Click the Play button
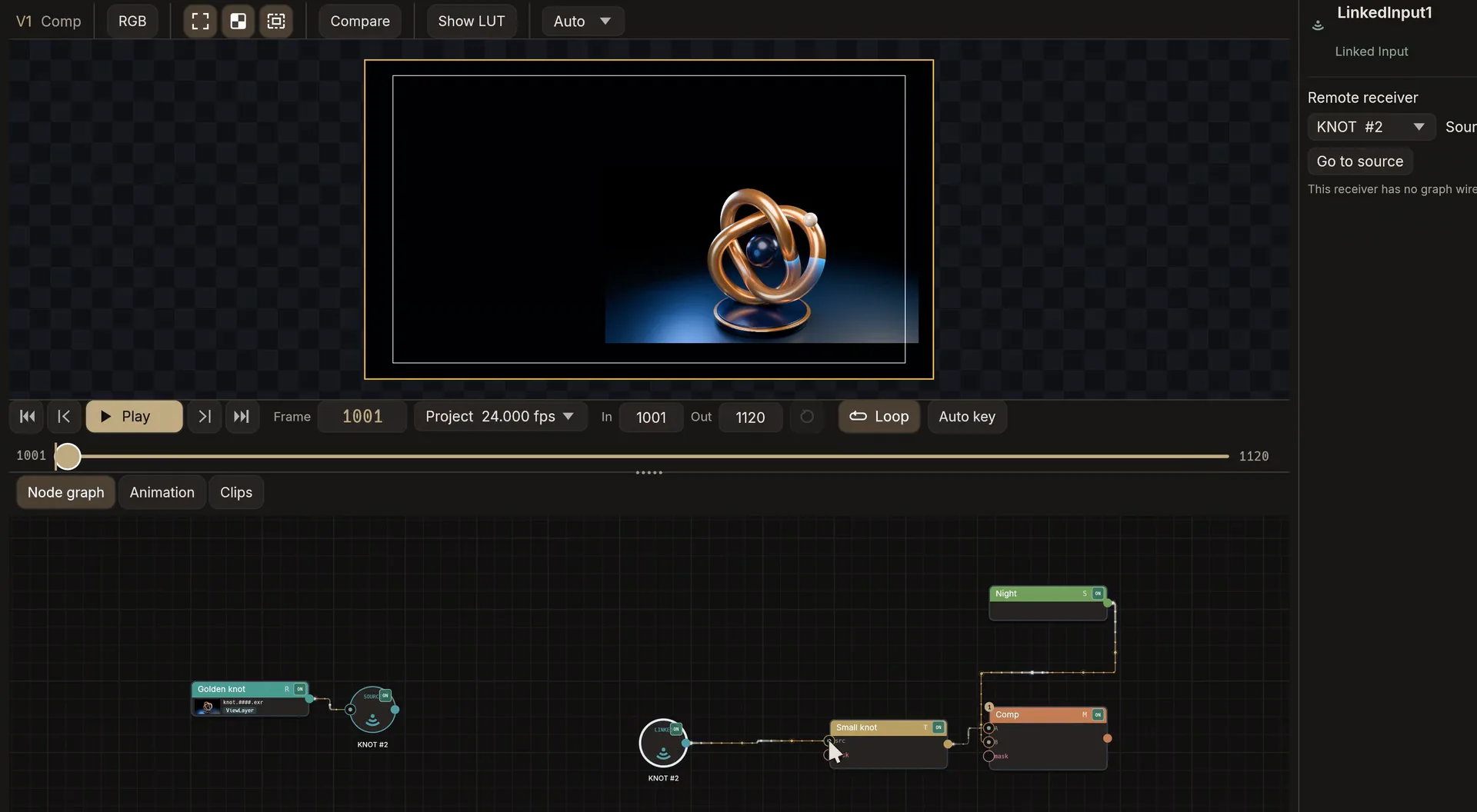 (135, 416)
